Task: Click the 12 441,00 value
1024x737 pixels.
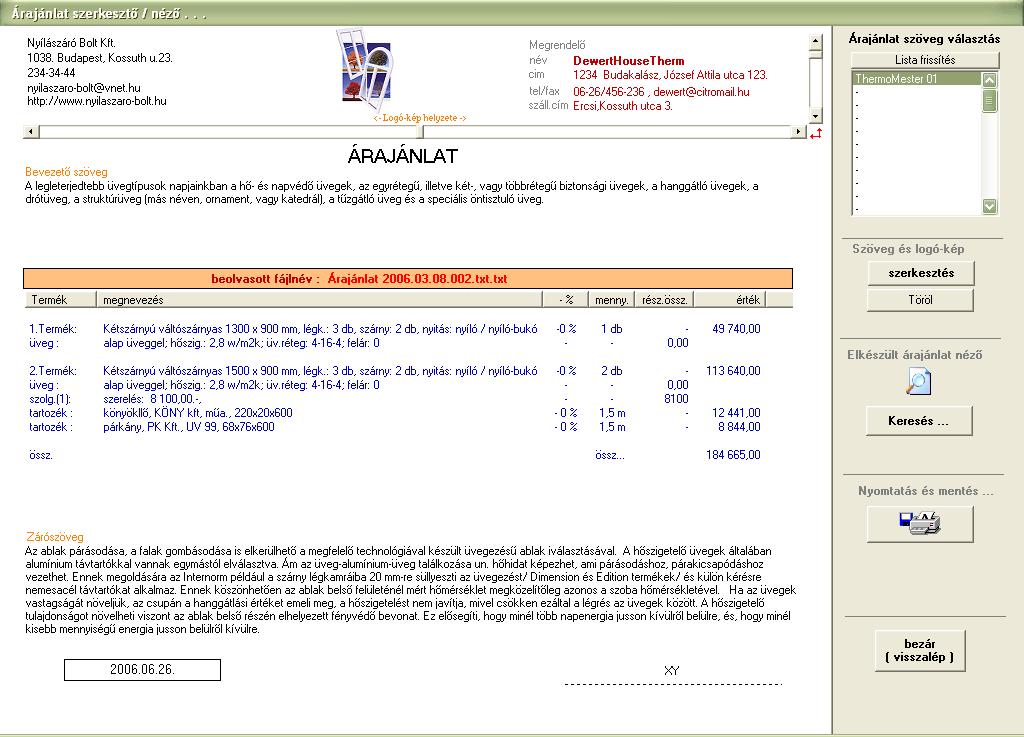Action: point(736,413)
